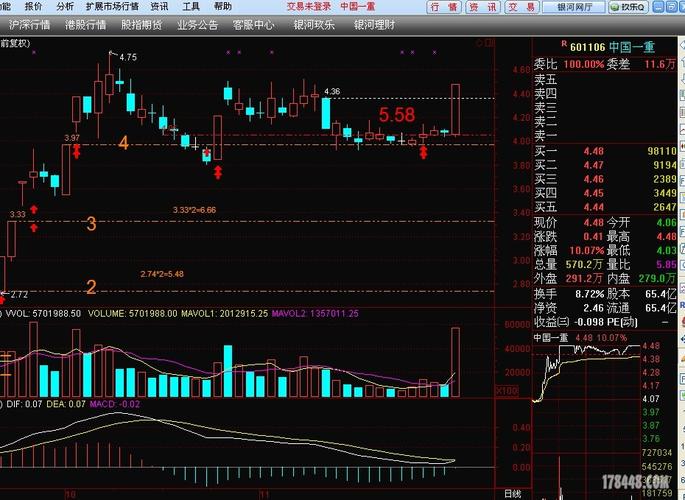The image size is (685, 500).
Task: Click the 前复权 adjustment label
Action: point(14,43)
